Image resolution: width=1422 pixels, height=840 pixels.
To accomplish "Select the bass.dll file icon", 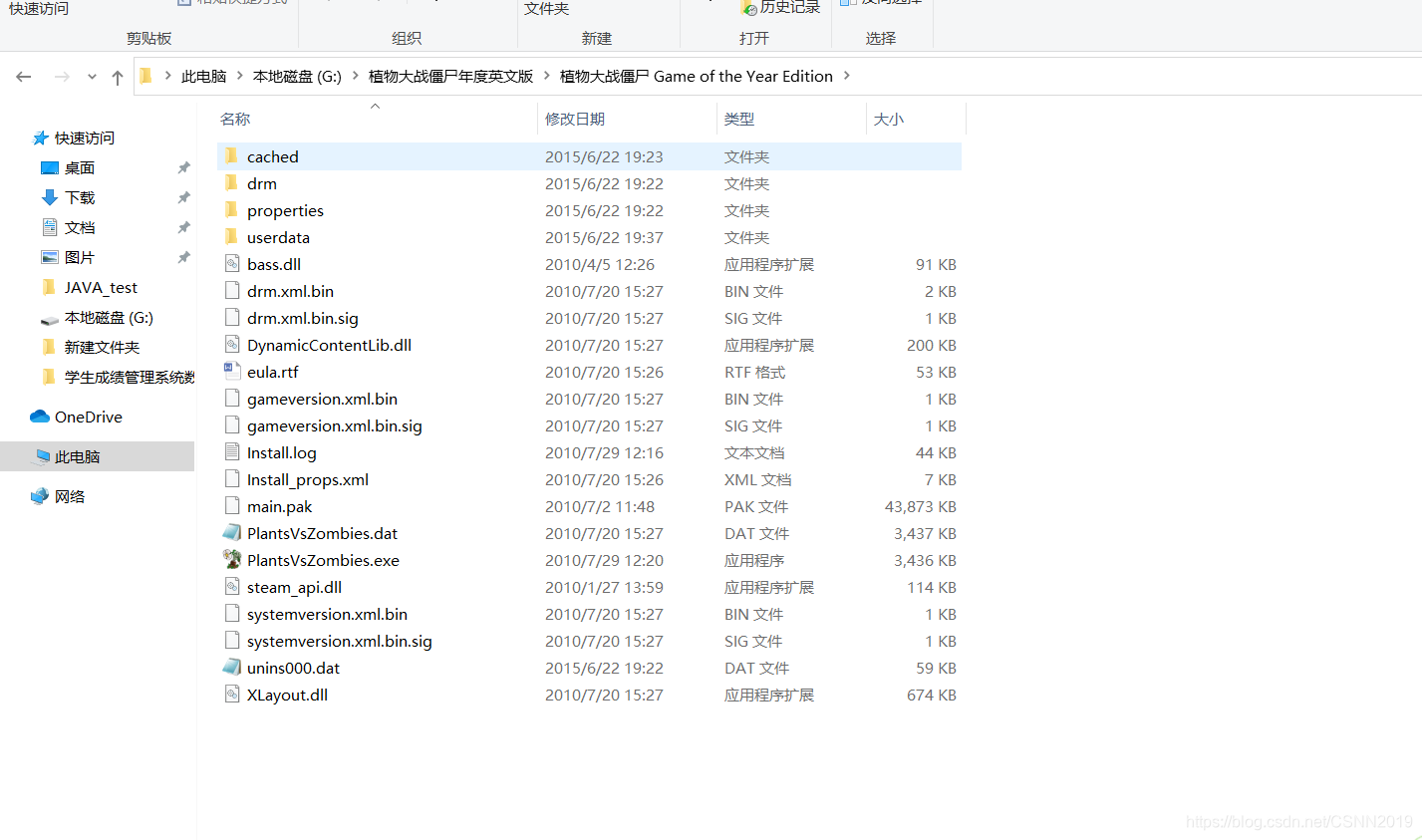I will [x=231, y=264].
